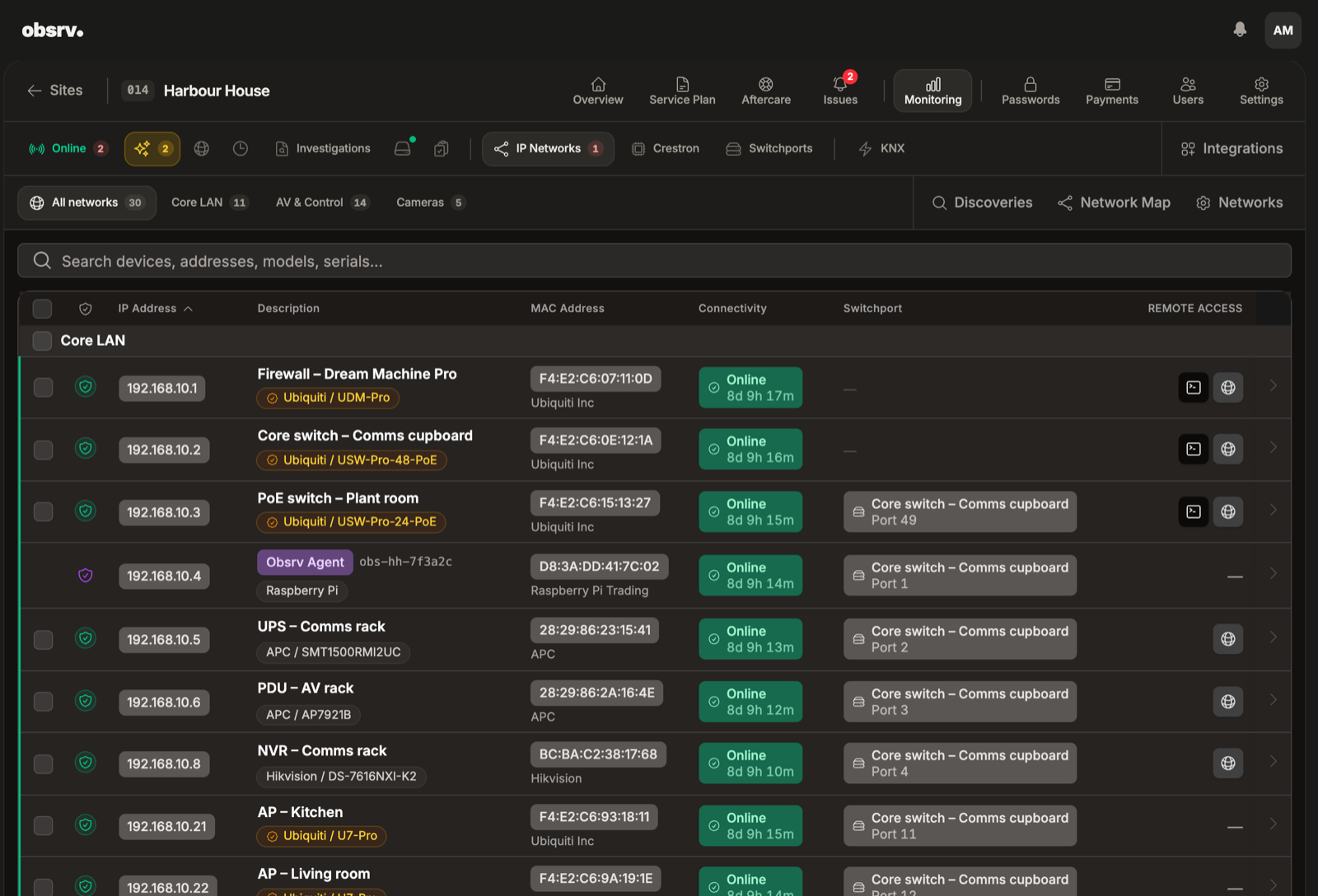Viewport: 1318px width, 896px height.
Task: Expand the UPS Comms rack row chevron
Action: pyautogui.click(x=1273, y=637)
